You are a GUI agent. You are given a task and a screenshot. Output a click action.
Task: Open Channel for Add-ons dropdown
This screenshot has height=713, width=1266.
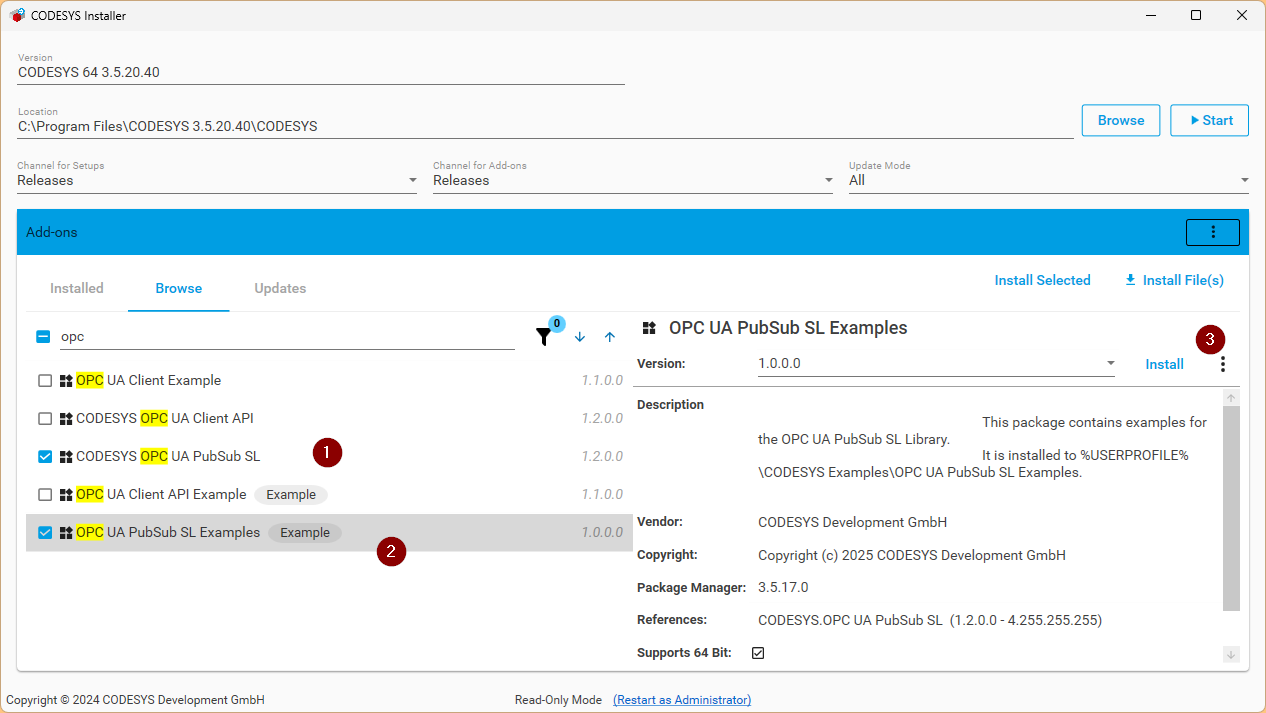(x=633, y=180)
